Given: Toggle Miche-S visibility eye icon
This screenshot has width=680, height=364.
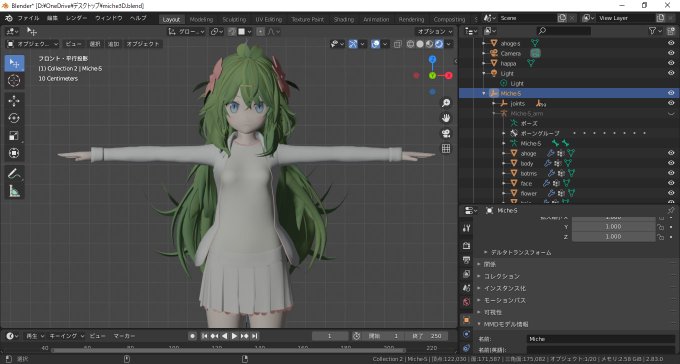Looking at the screenshot, I should pos(671,93).
